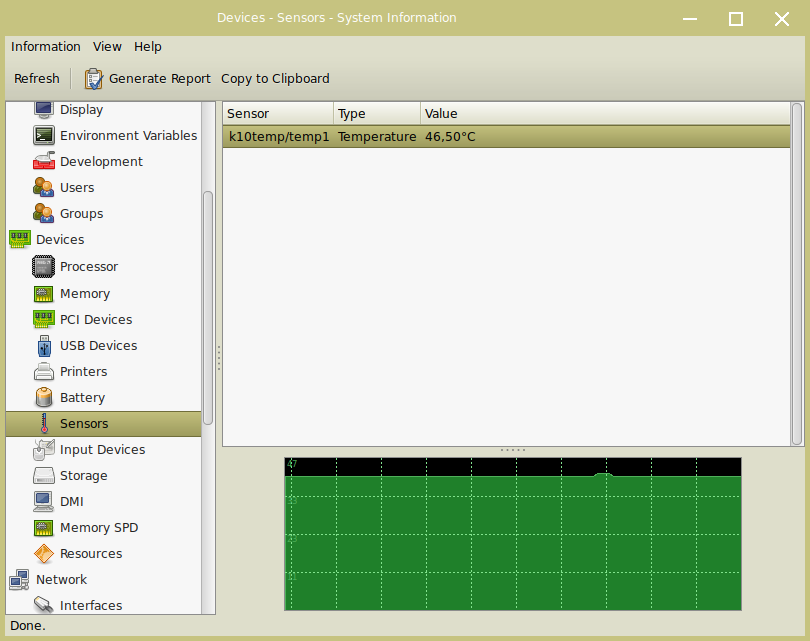Open the View menu
The height and width of the screenshot is (641, 810).
tap(107, 46)
